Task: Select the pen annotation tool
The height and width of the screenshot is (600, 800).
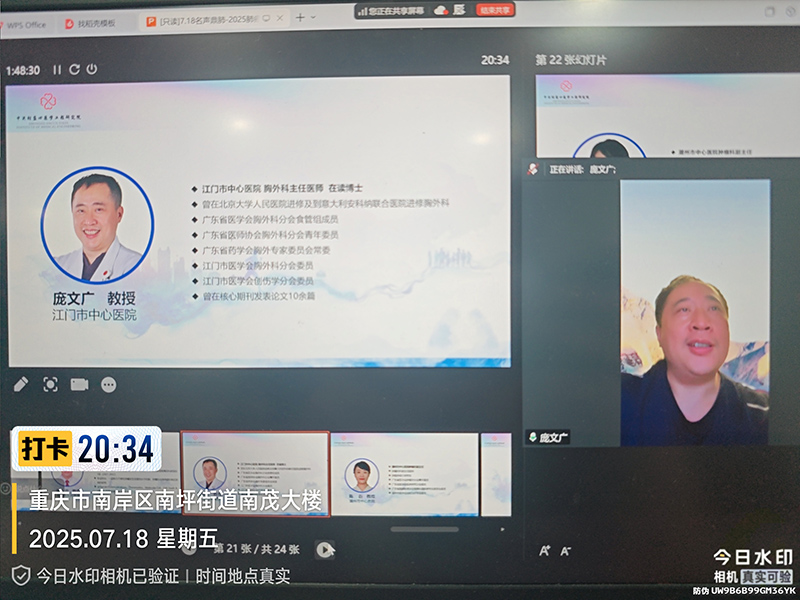Action: (22, 384)
